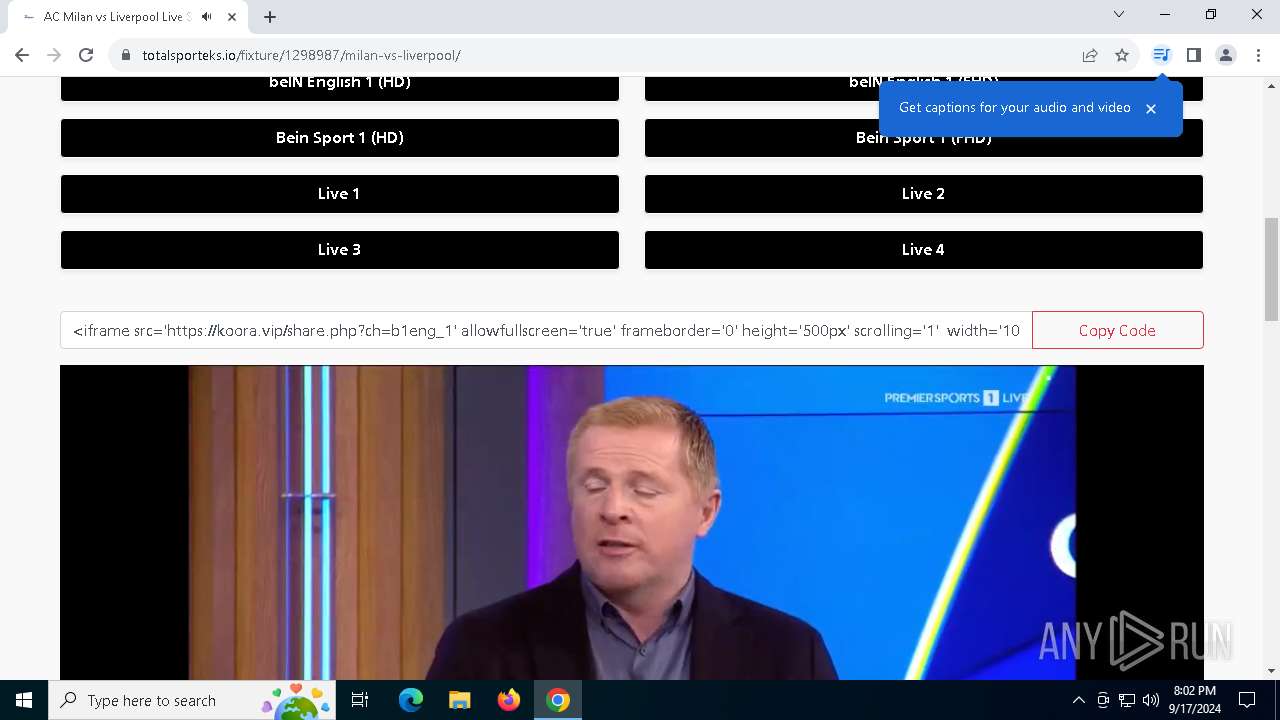
Task: Copy the embed code
Action: pyautogui.click(x=1117, y=330)
